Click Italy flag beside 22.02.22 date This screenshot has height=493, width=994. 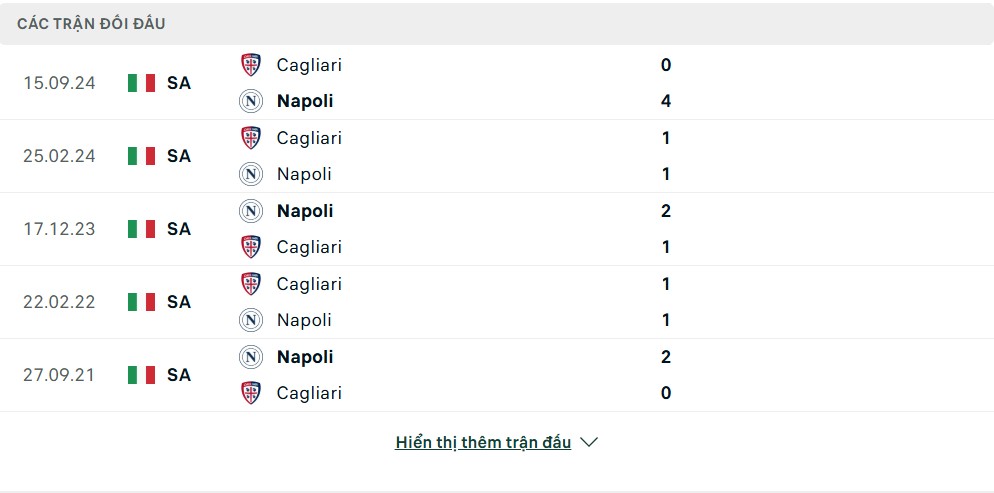tap(141, 302)
